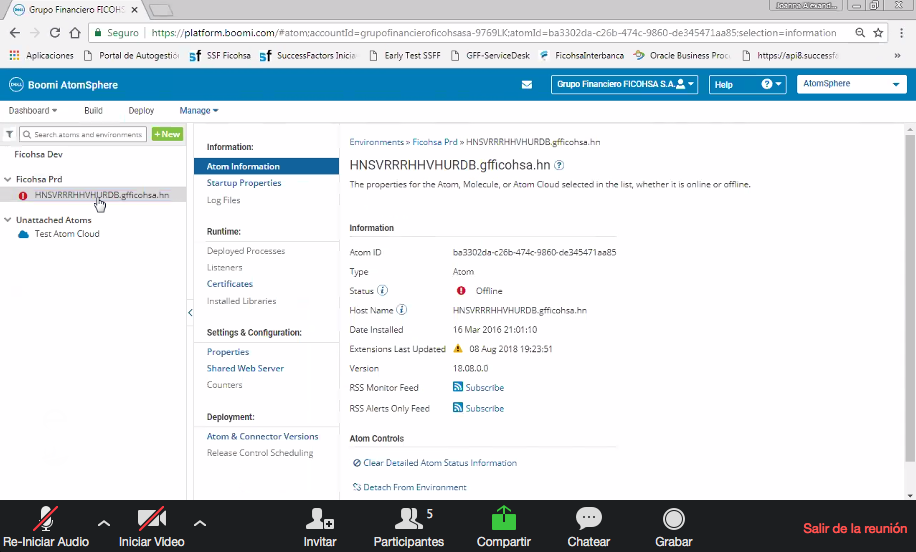Open Dashboard menu dropdown
The height and width of the screenshot is (552, 916).
(x=33, y=110)
